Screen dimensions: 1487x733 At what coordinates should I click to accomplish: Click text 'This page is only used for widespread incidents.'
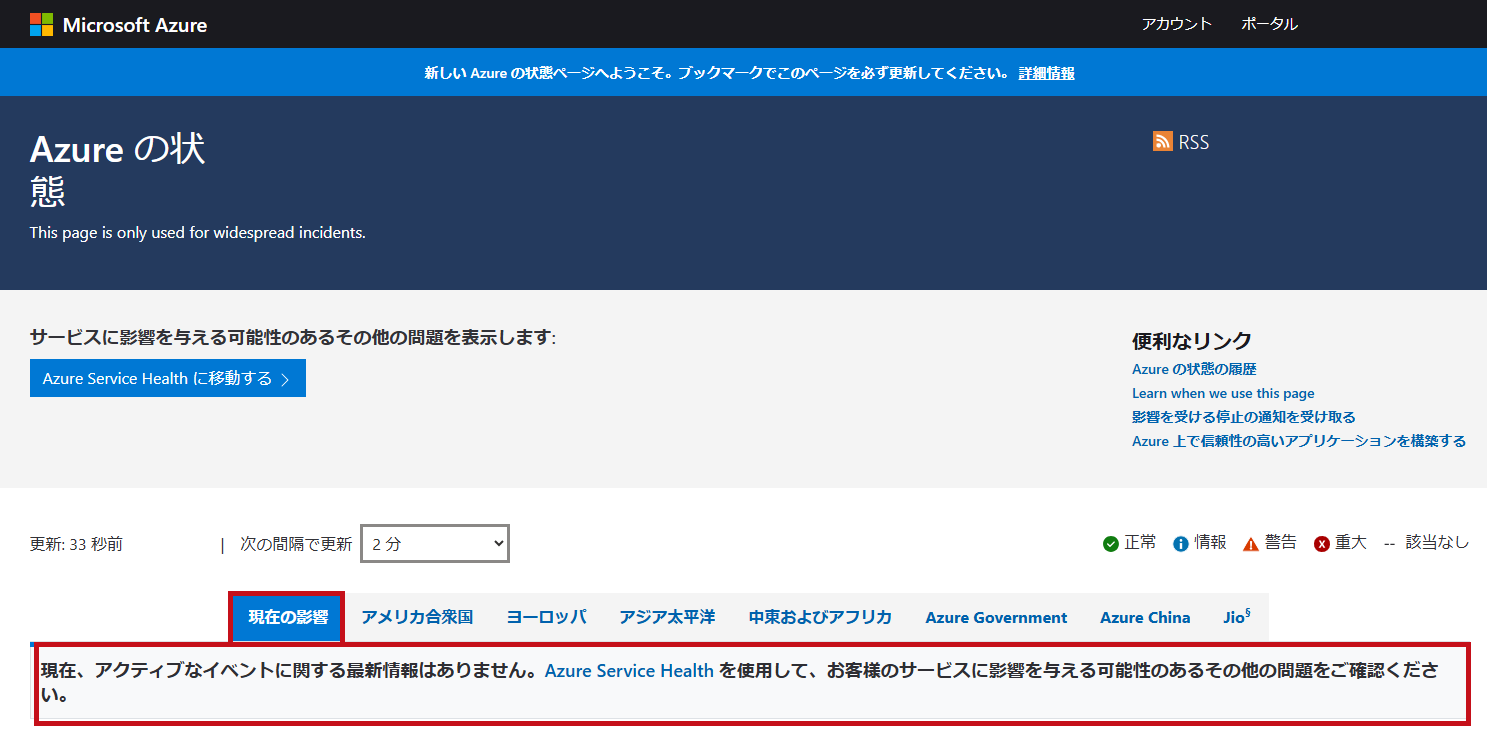198,233
